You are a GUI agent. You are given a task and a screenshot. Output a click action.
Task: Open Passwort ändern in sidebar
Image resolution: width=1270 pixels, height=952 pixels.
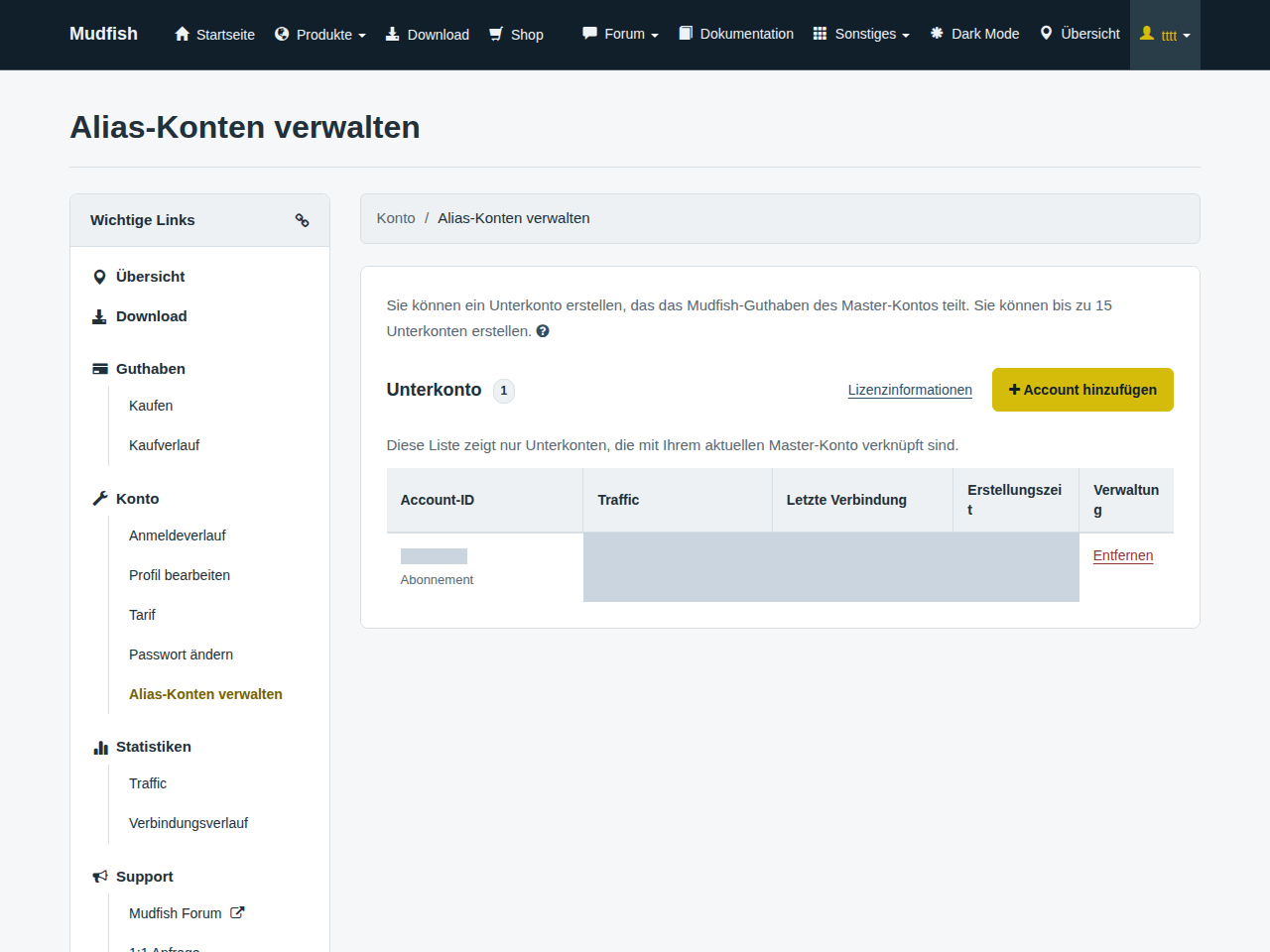(182, 654)
